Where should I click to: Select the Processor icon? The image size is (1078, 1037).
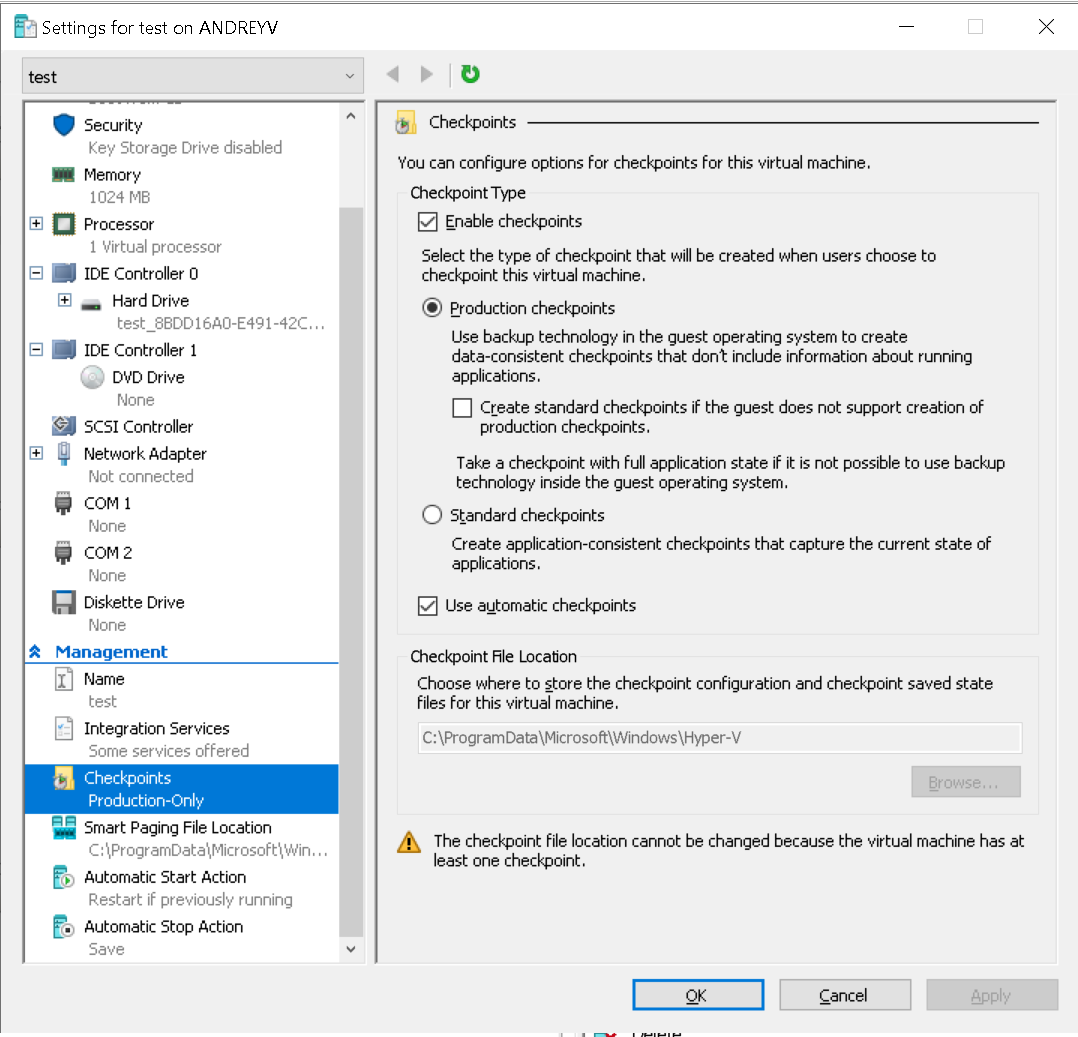(x=64, y=224)
